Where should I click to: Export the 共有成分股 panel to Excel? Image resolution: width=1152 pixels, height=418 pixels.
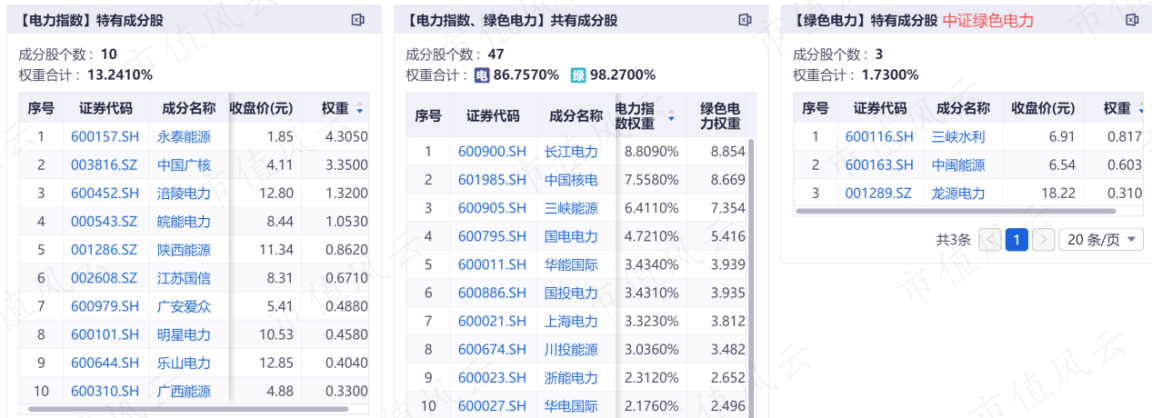pyautogui.click(x=745, y=20)
